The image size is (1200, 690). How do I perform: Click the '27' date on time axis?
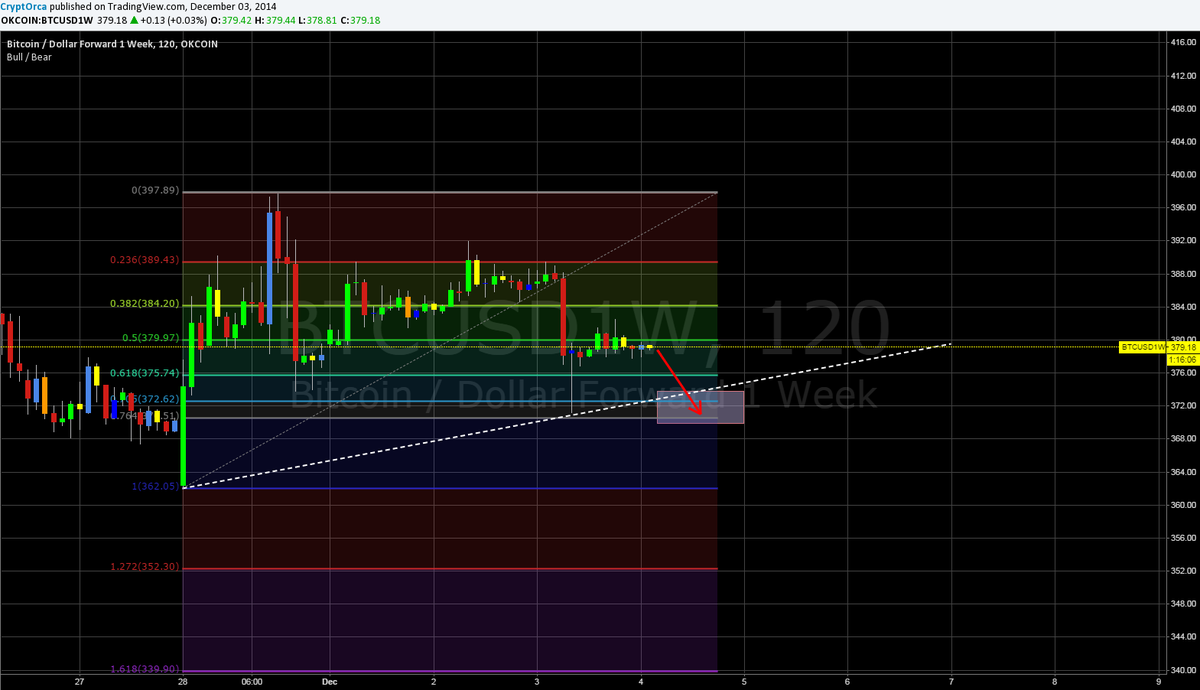(79, 682)
